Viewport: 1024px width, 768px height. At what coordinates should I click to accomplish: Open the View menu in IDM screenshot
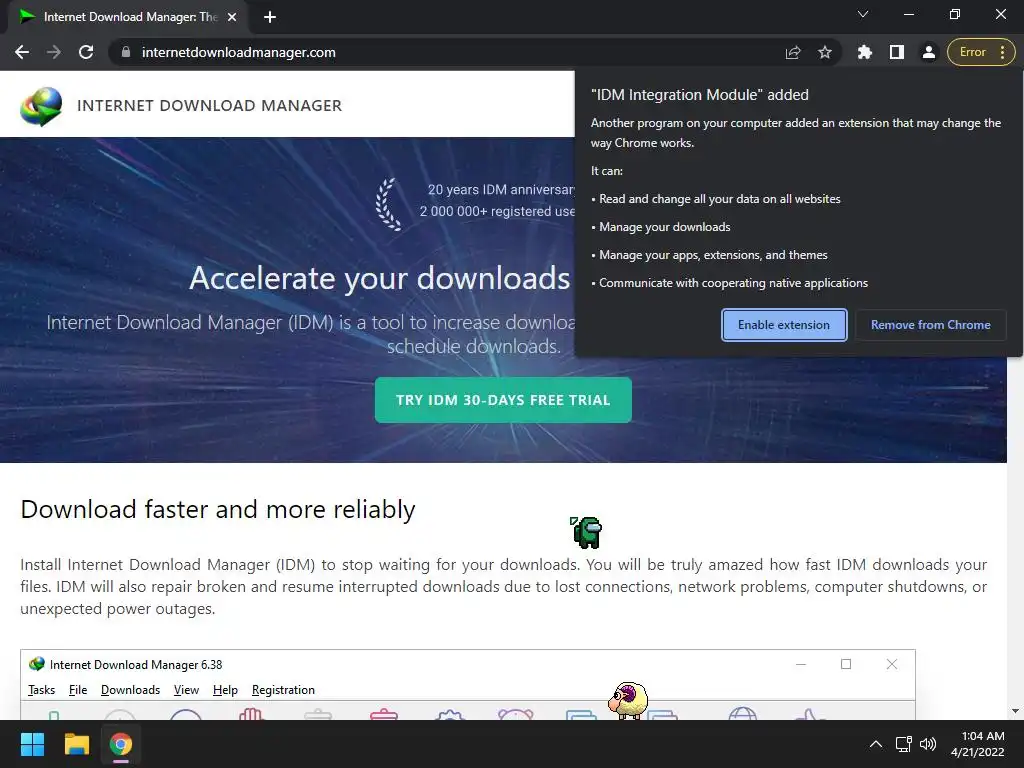pyautogui.click(x=186, y=690)
